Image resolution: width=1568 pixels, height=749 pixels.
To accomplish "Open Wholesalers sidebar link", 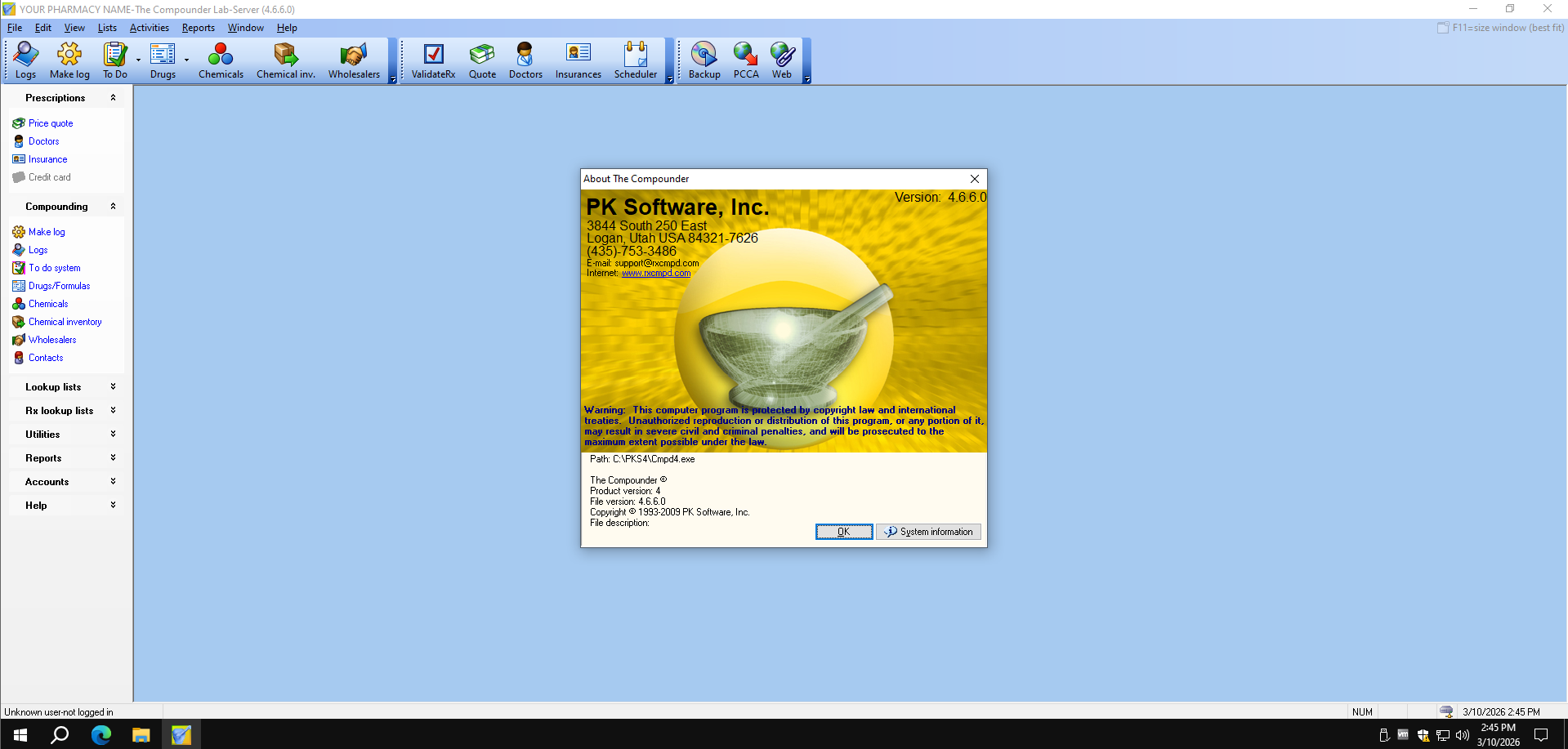I will (x=52, y=340).
